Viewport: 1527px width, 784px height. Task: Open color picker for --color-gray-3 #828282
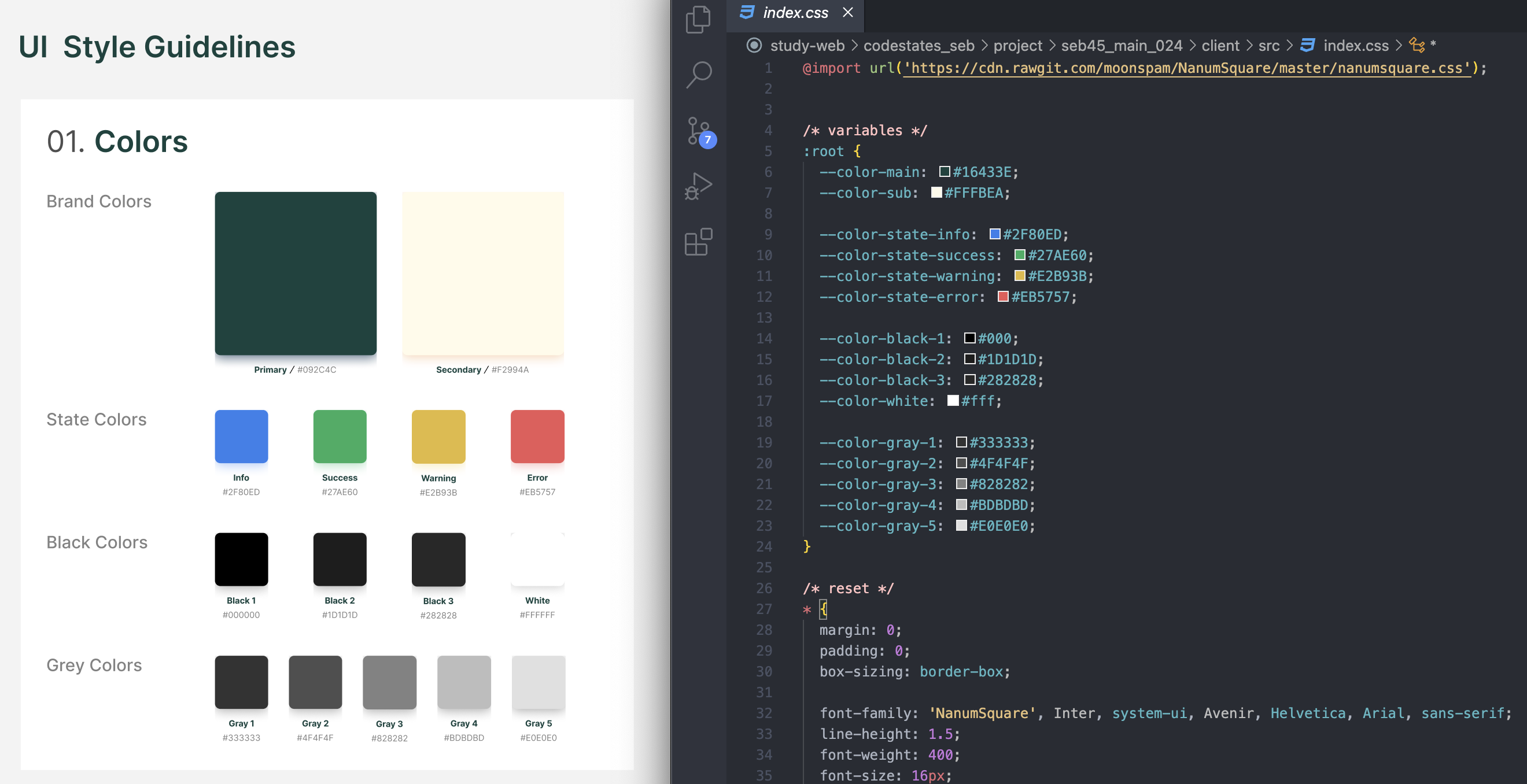[x=961, y=483]
